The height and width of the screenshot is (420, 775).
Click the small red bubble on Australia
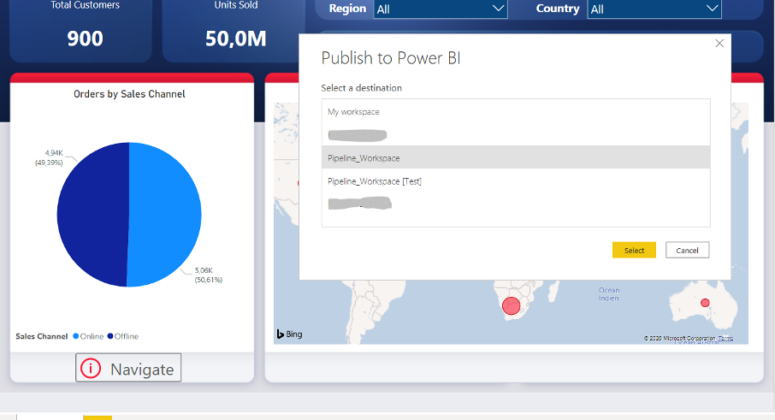coord(705,302)
